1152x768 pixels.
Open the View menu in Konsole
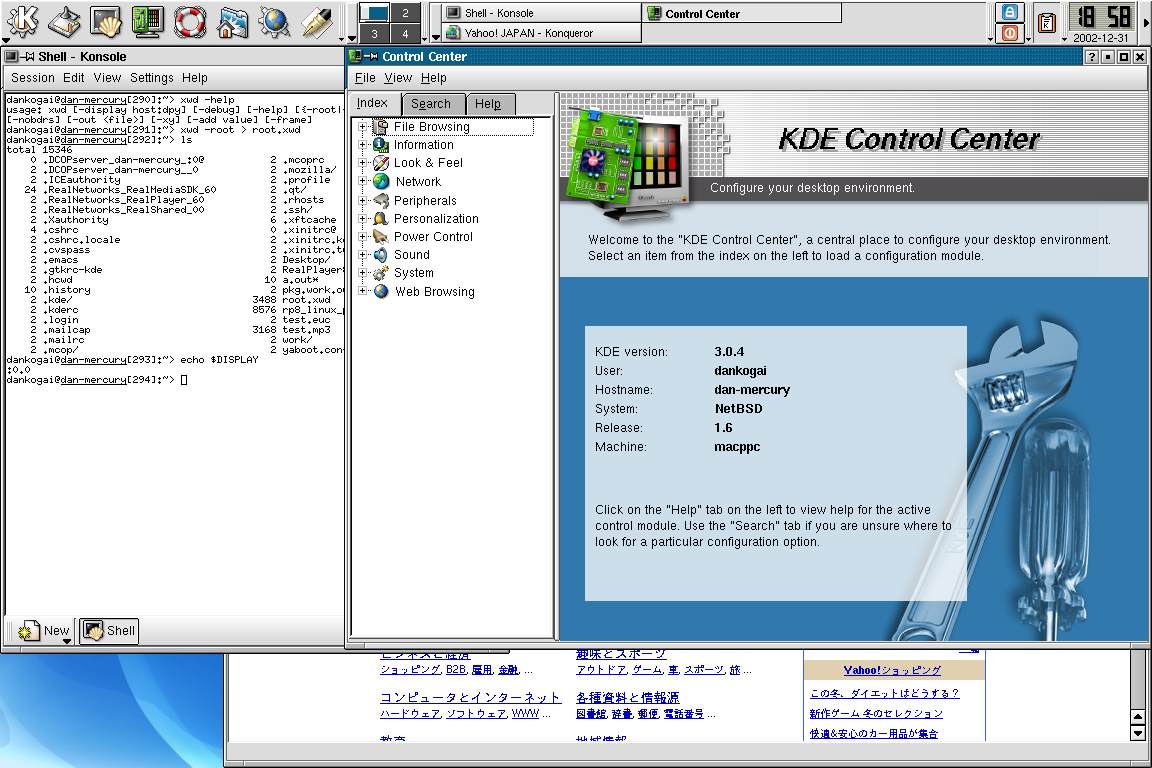coord(107,78)
